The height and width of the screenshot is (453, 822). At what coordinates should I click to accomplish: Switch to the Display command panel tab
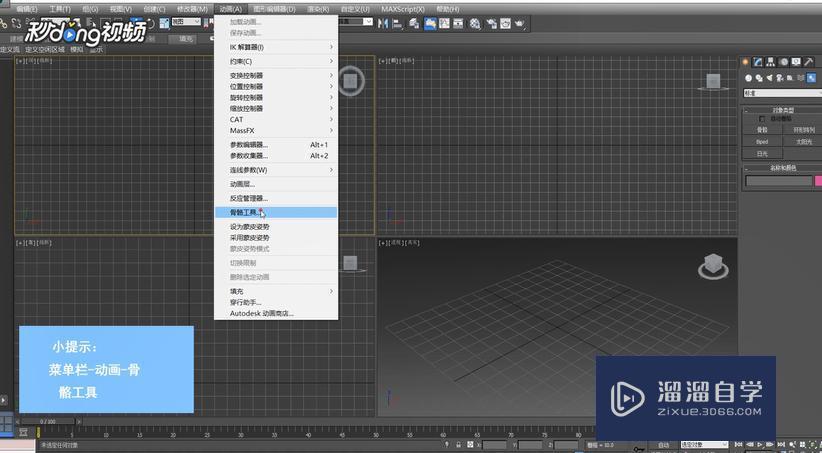796,62
